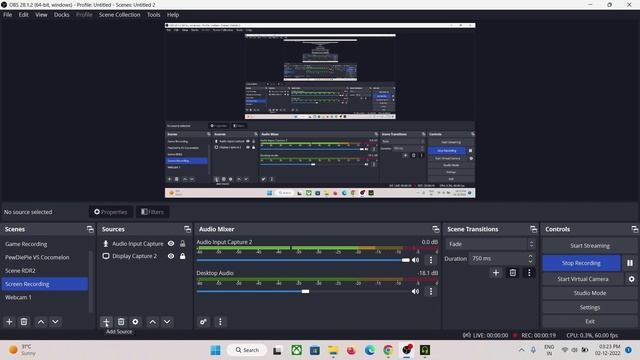Increase the transition duration with the up arrow
The image size is (640, 360).
coord(530,256)
